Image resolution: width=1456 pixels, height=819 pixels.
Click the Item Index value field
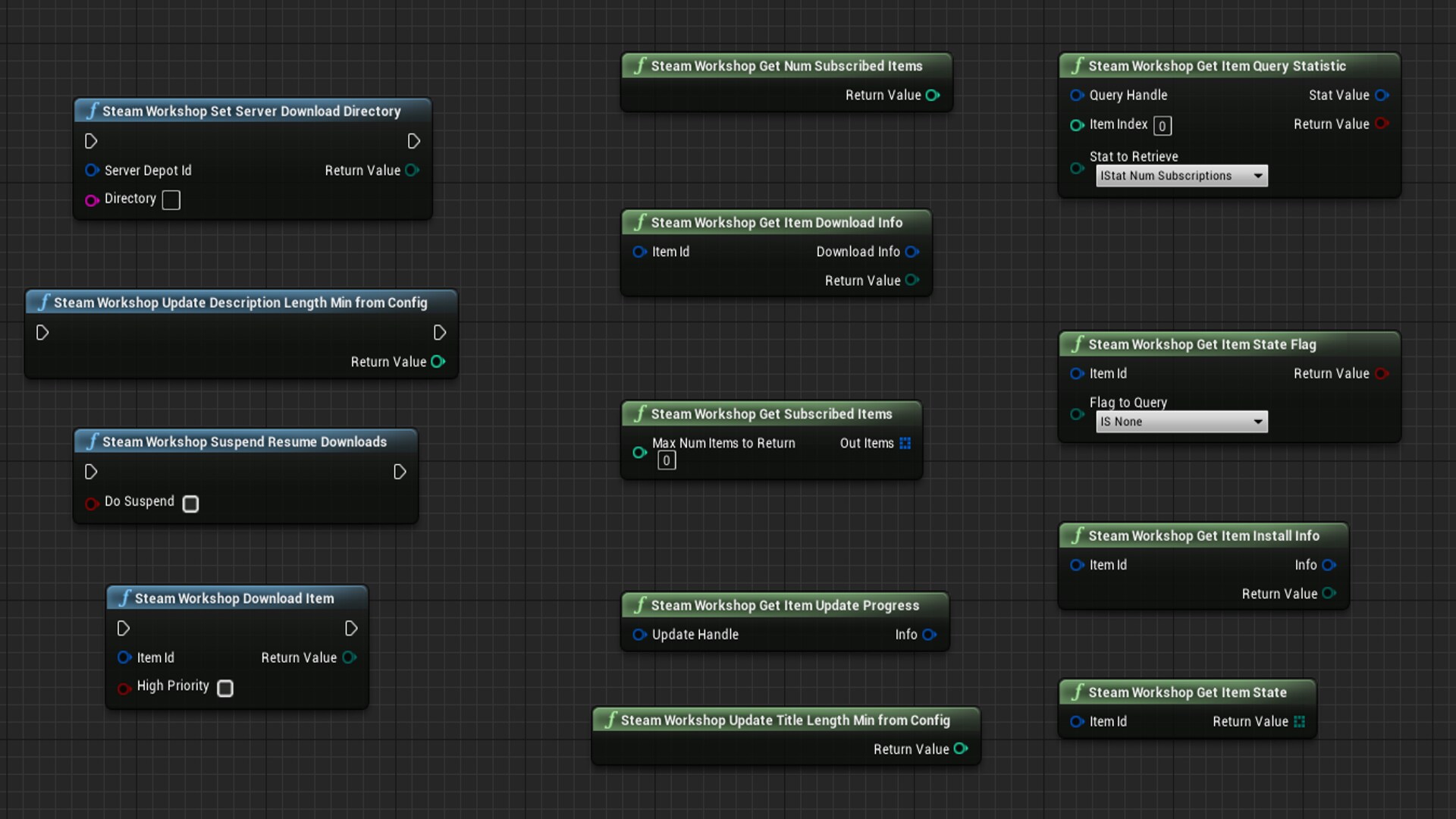coord(1162,125)
